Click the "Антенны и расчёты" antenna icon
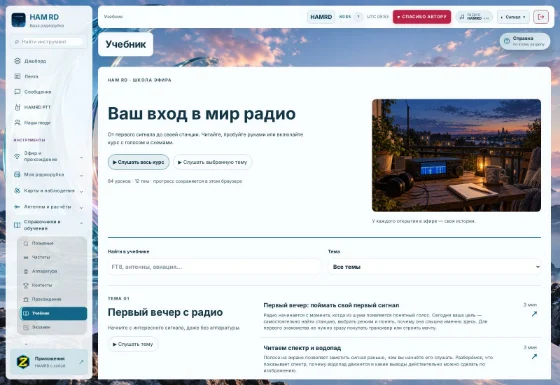Viewport: 560px width, 385px height. coord(17,207)
